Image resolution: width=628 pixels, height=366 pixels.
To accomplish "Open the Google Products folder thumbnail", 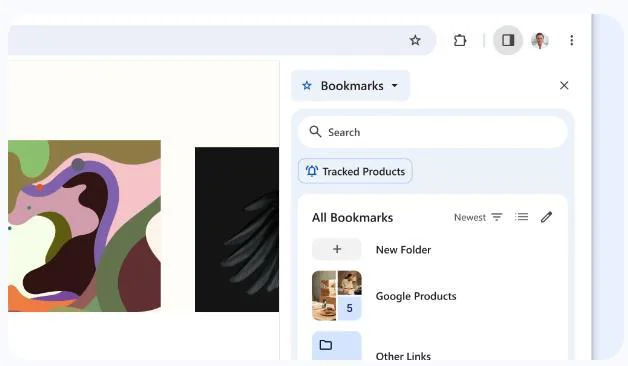I will pyautogui.click(x=336, y=296).
